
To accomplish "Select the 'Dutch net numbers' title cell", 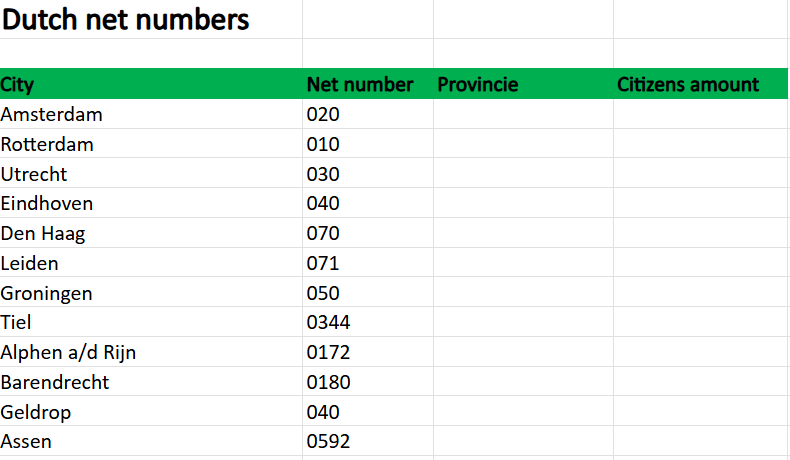I will tap(151, 19).
